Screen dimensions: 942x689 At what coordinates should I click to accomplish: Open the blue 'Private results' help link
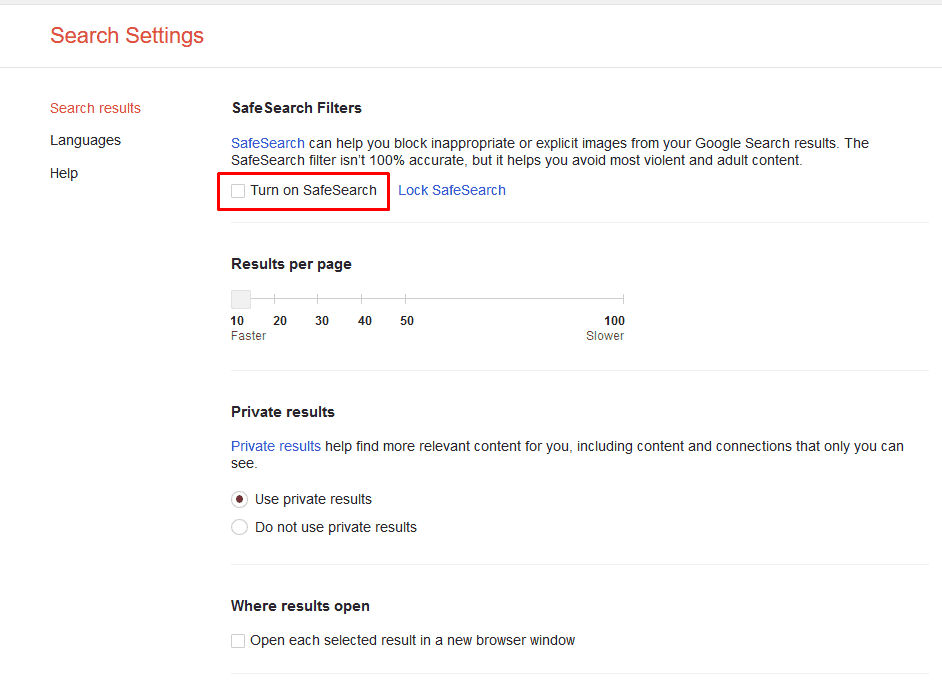pyautogui.click(x=276, y=446)
